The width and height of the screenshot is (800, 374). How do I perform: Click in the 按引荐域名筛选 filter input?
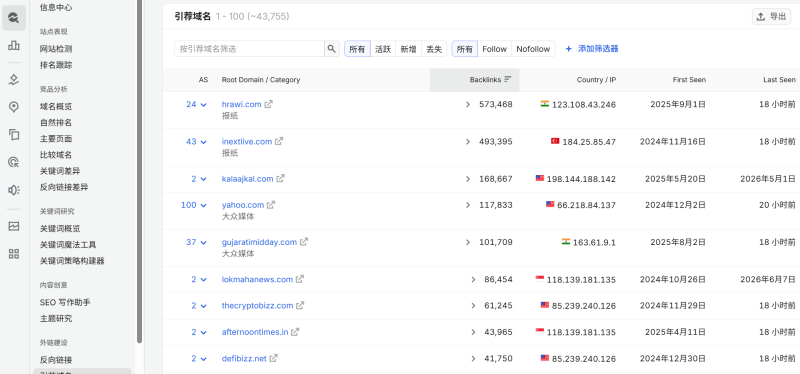(249, 49)
